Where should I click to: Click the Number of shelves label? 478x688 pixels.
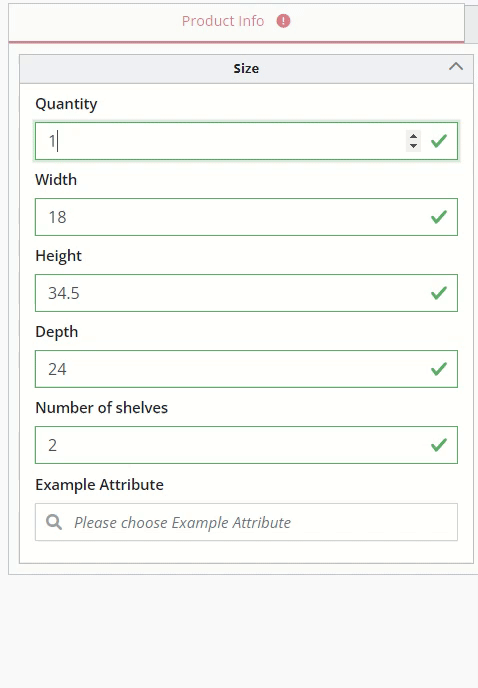102,408
